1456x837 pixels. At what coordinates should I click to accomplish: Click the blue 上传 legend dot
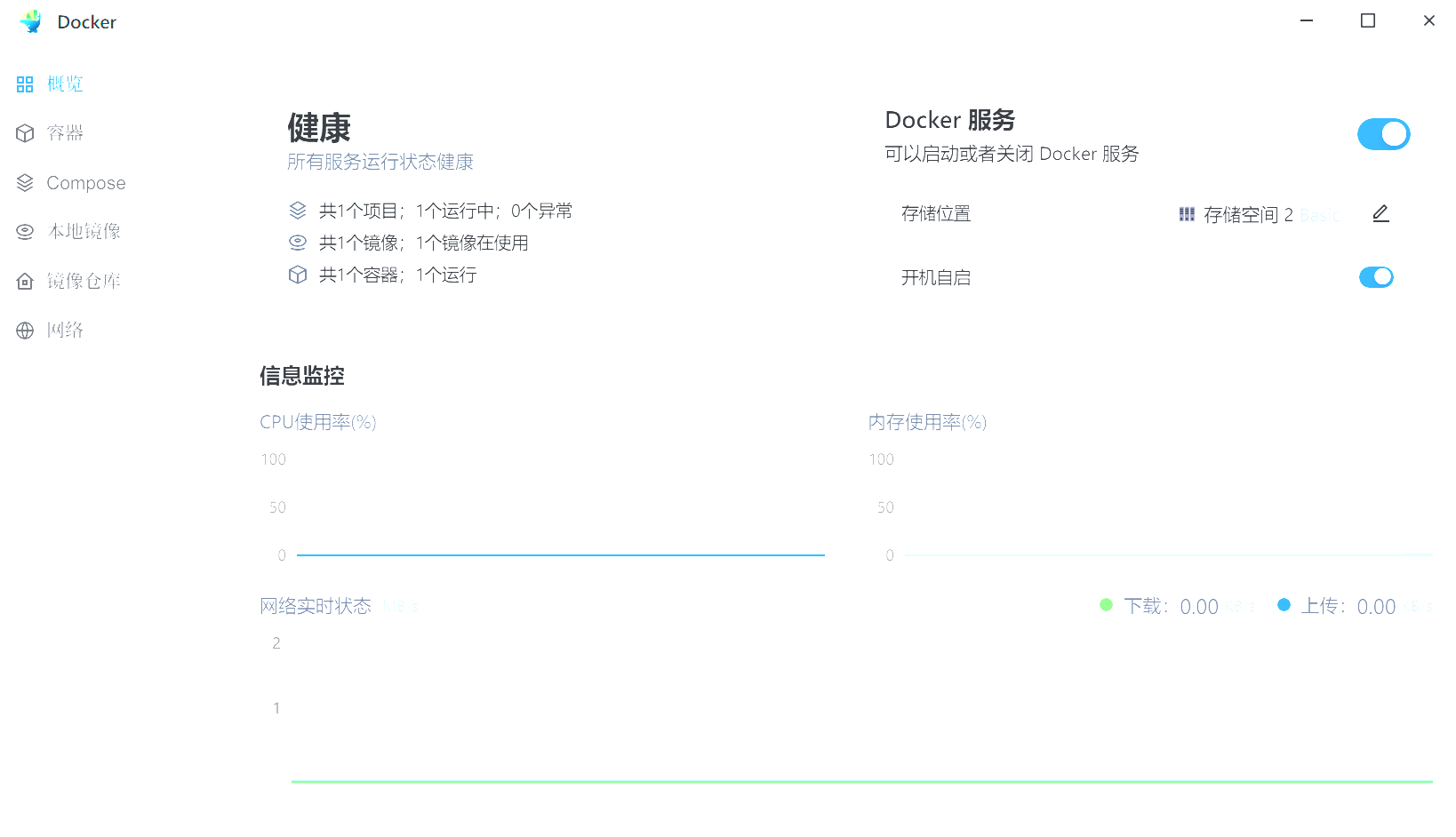pyautogui.click(x=1284, y=605)
